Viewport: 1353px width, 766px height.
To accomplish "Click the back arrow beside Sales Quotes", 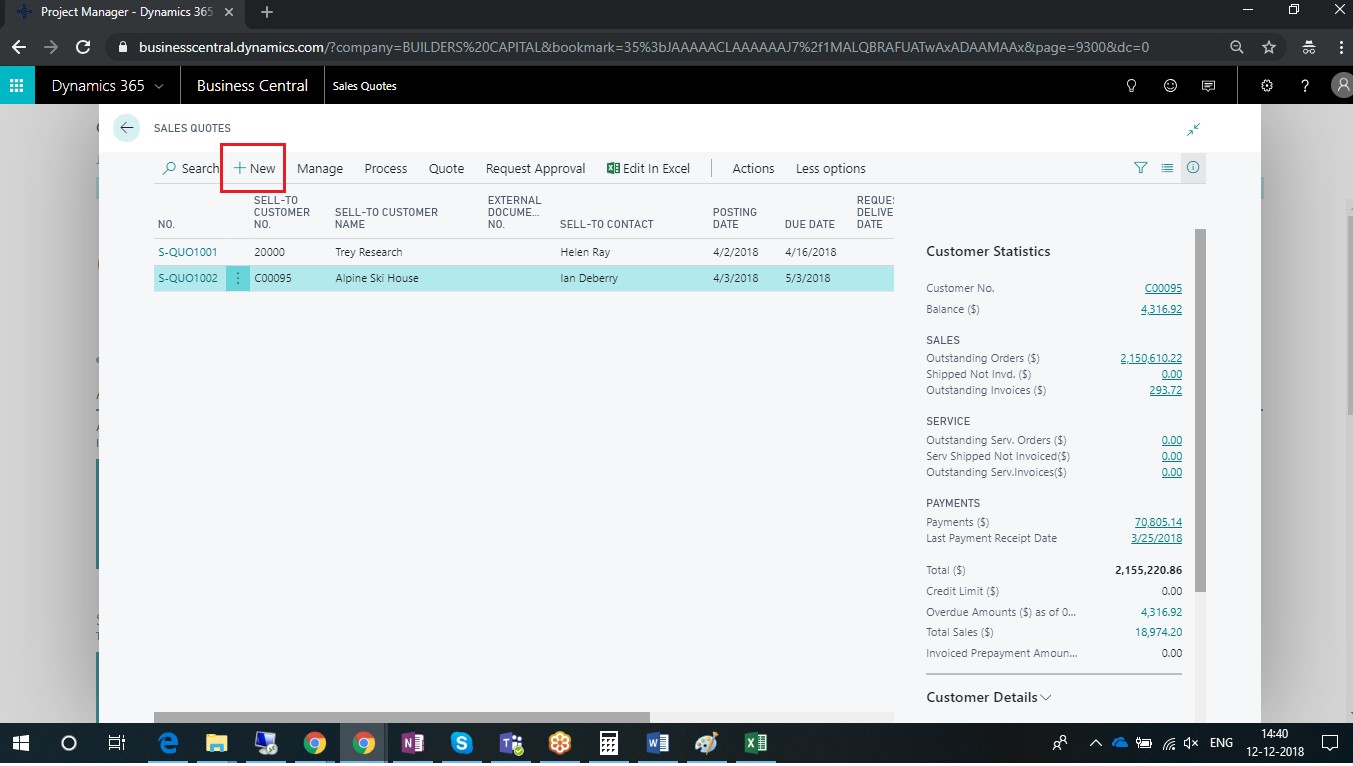I will tap(127, 128).
